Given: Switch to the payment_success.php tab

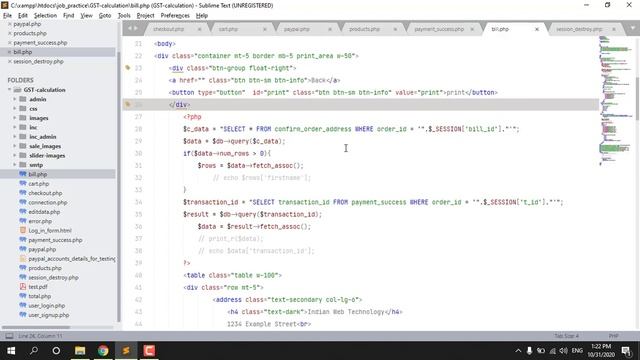Looking at the screenshot, I should coord(439,29).
